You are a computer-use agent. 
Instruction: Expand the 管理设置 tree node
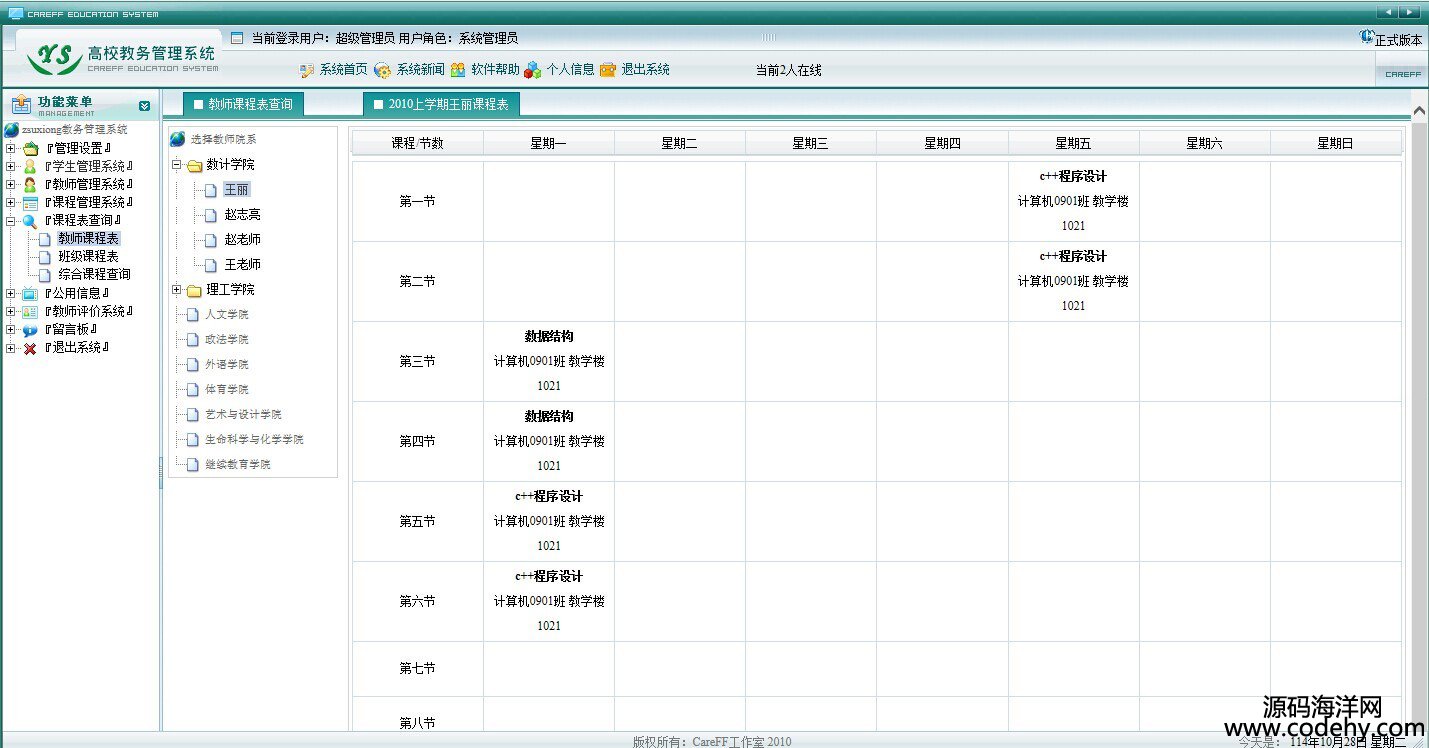coord(10,149)
